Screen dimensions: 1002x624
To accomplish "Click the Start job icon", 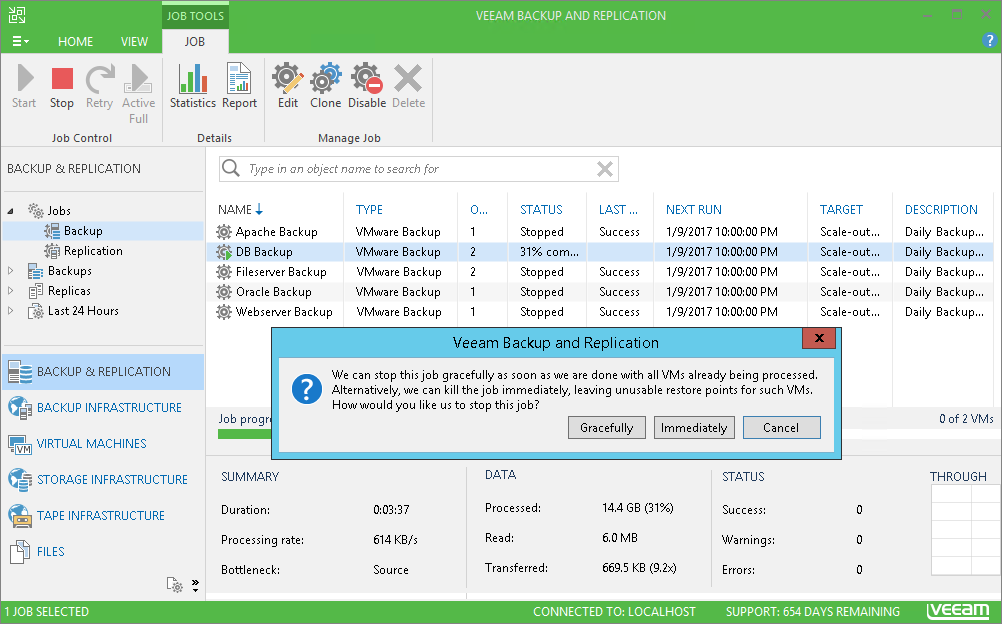I will pos(25,79).
